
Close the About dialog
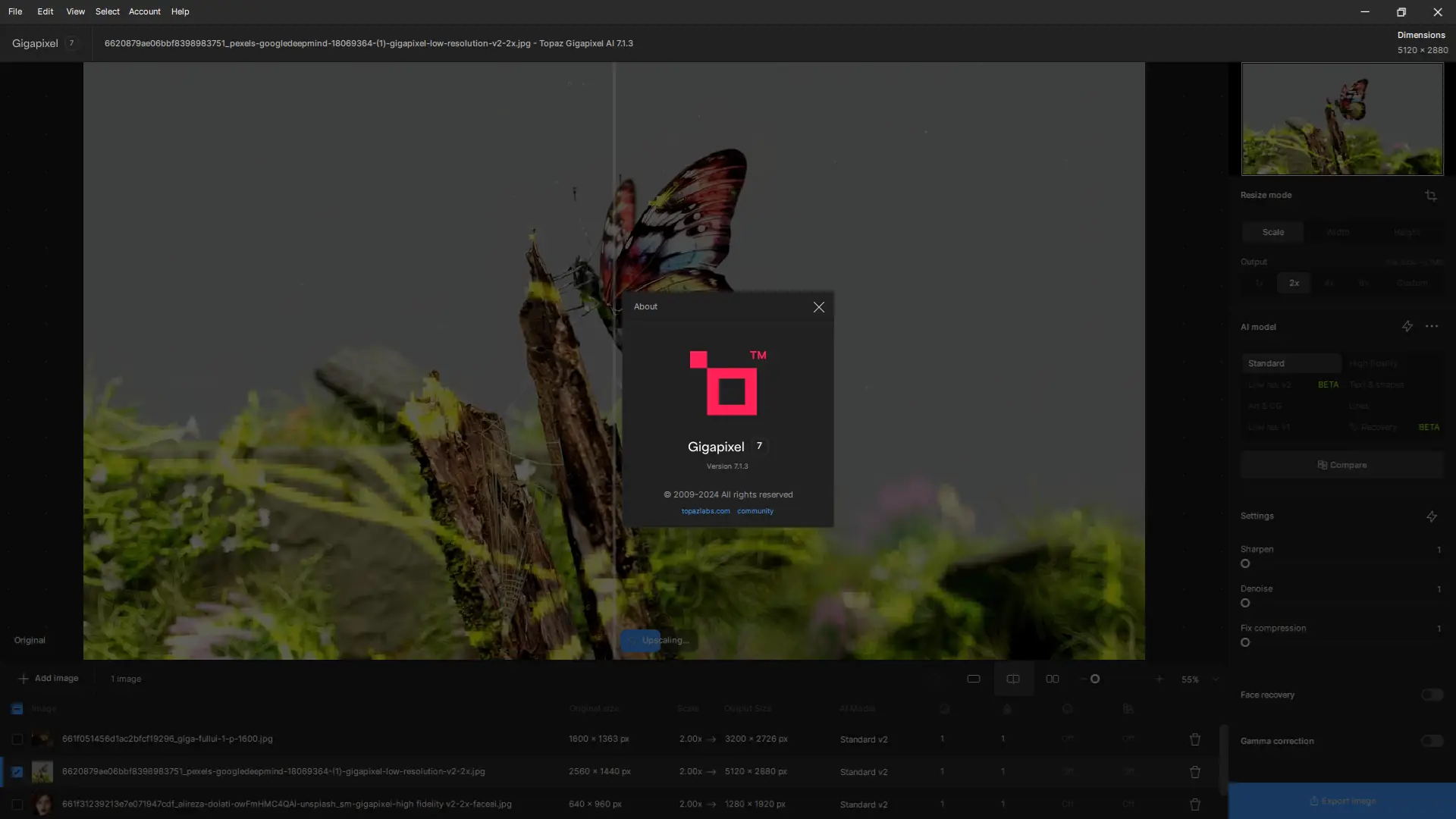click(818, 307)
